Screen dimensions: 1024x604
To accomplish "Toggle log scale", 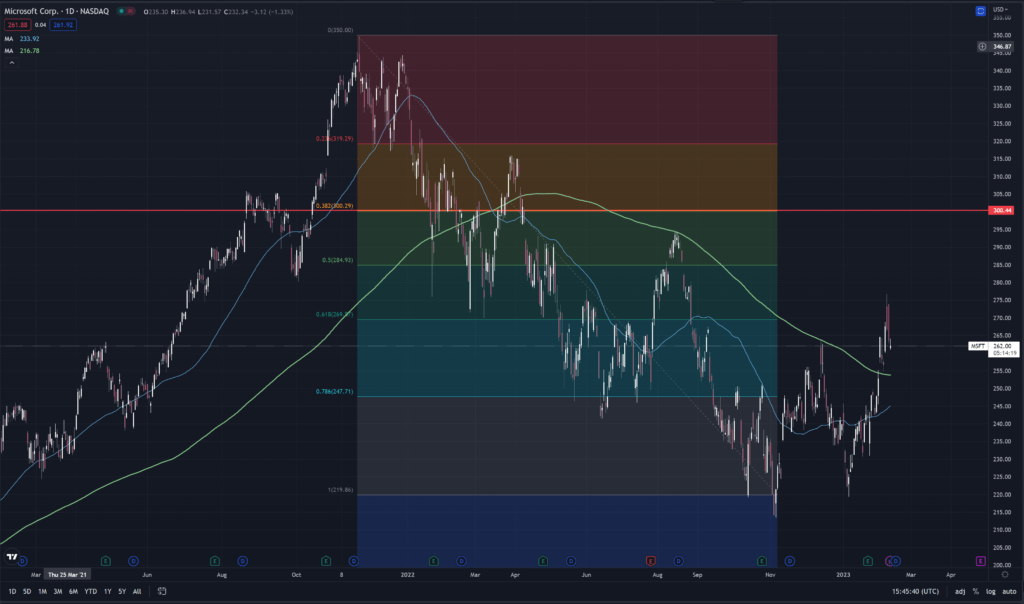I will pos(991,592).
